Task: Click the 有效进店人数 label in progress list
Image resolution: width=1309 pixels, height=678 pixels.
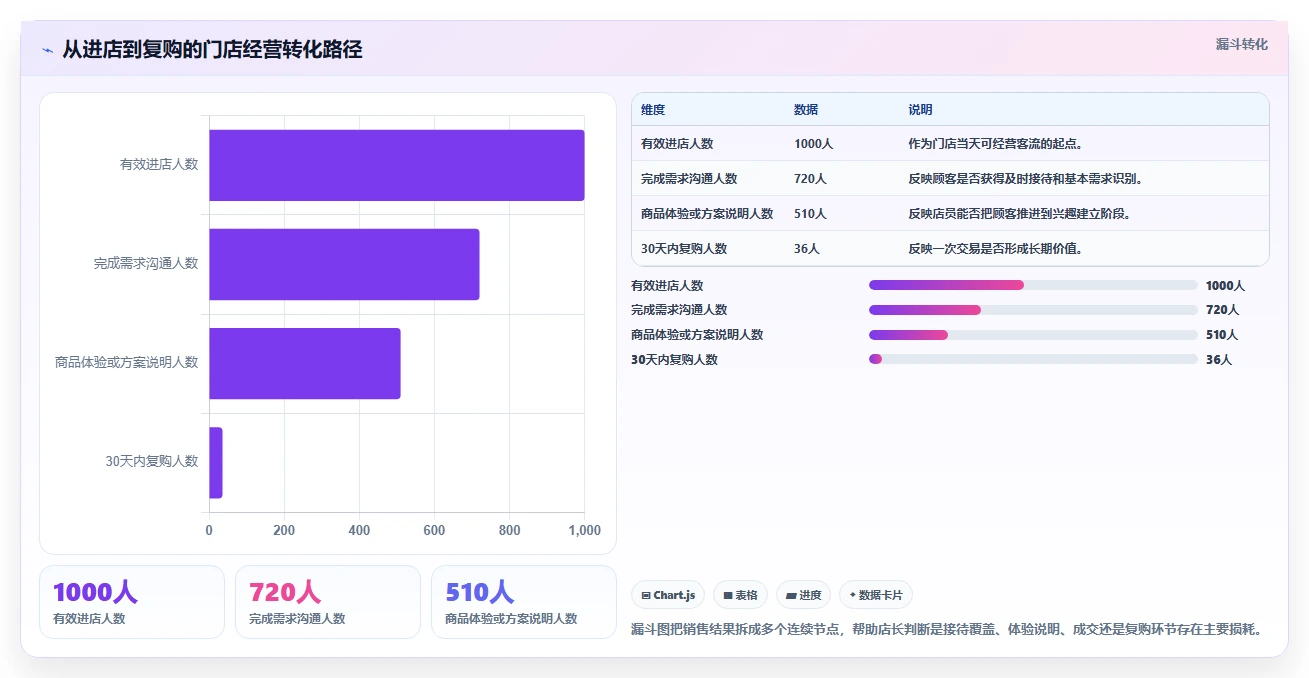Action: point(667,286)
